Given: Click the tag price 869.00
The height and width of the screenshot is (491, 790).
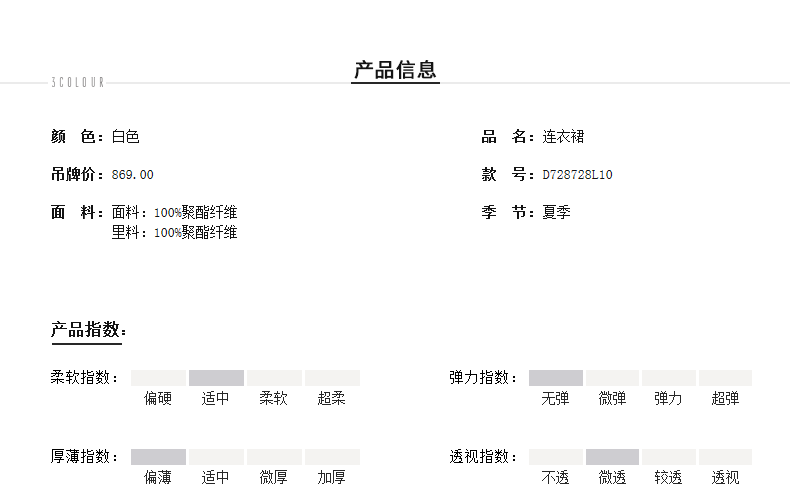Looking at the screenshot, I should 133,175.
